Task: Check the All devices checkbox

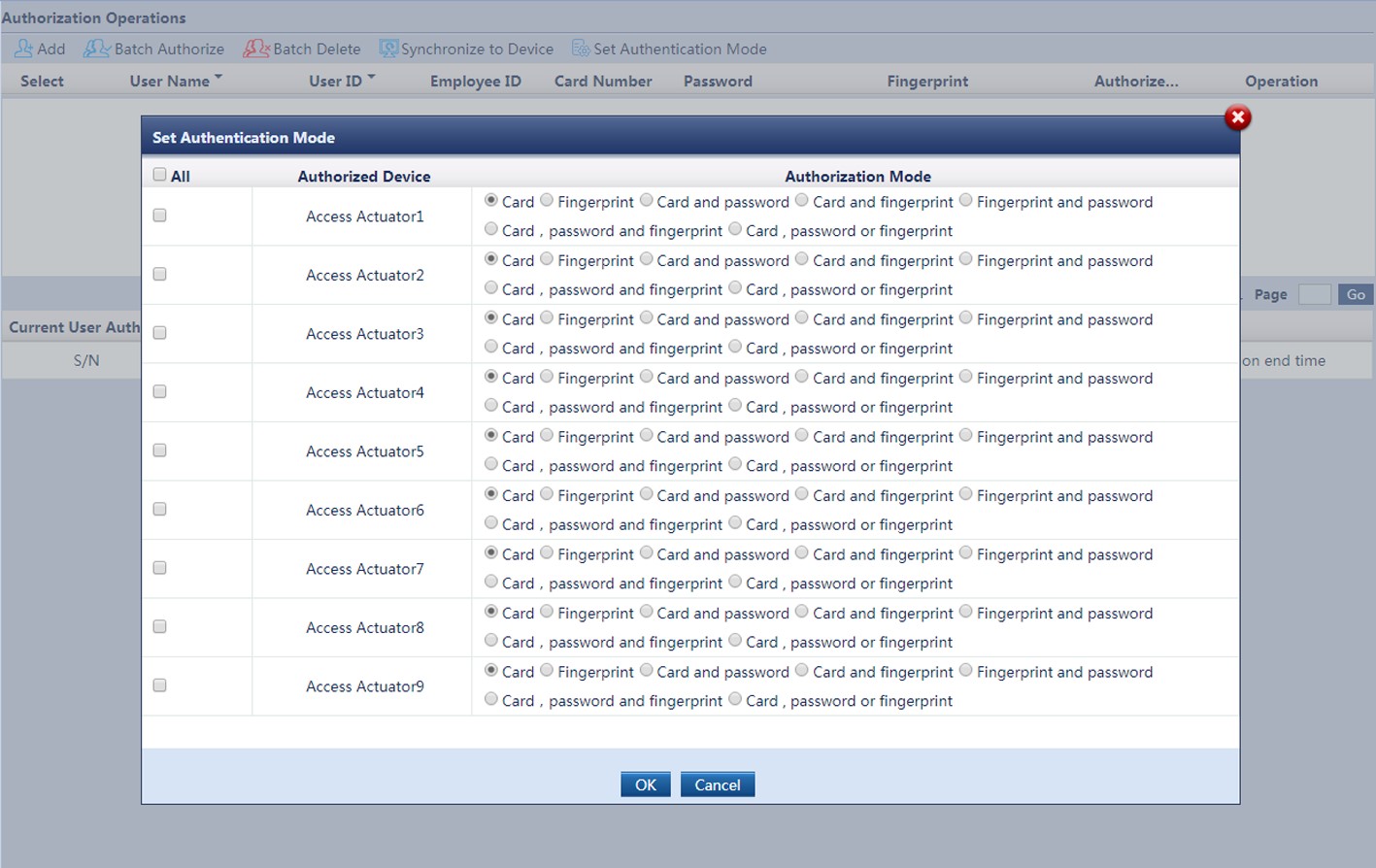Action: (x=159, y=175)
